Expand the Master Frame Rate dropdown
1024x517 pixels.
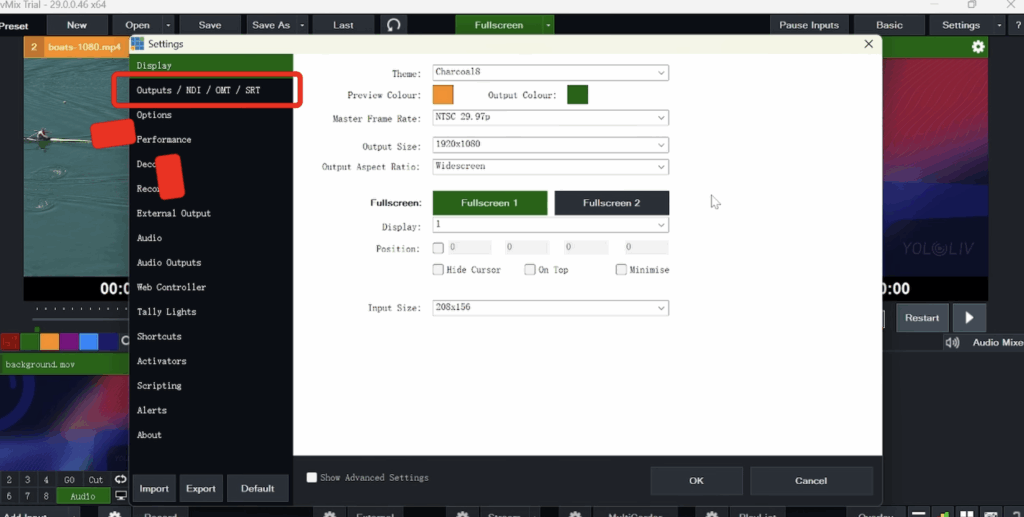pyautogui.click(x=550, y=118)
